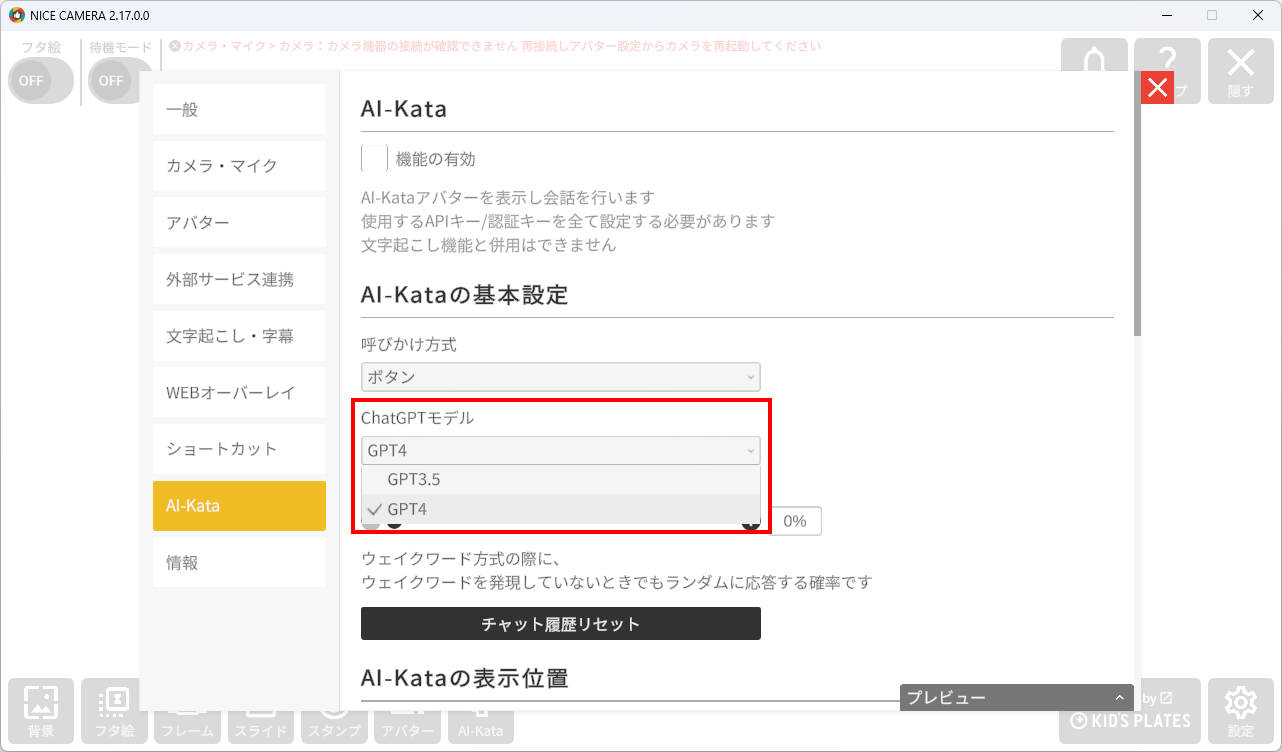Click the AI-Kataの表示位置 heading
This screenshot has width=1282, height=752.
[x=464, y=678]
